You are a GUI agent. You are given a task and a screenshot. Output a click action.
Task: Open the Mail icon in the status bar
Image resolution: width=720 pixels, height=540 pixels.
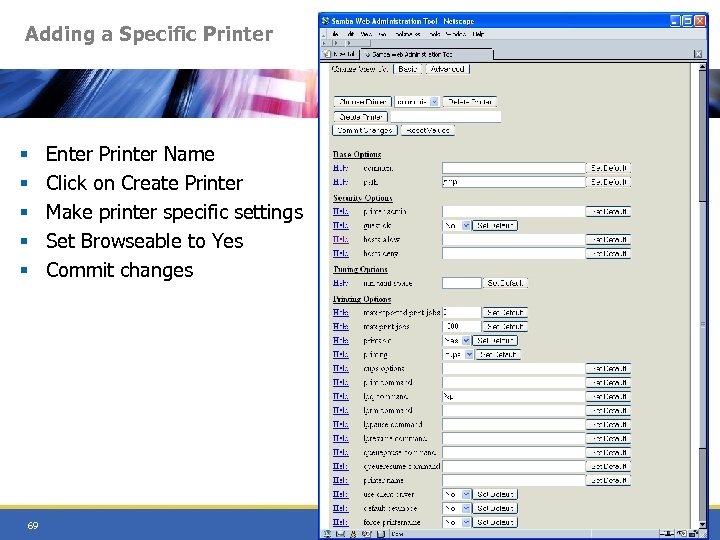[x=340, y=534]
